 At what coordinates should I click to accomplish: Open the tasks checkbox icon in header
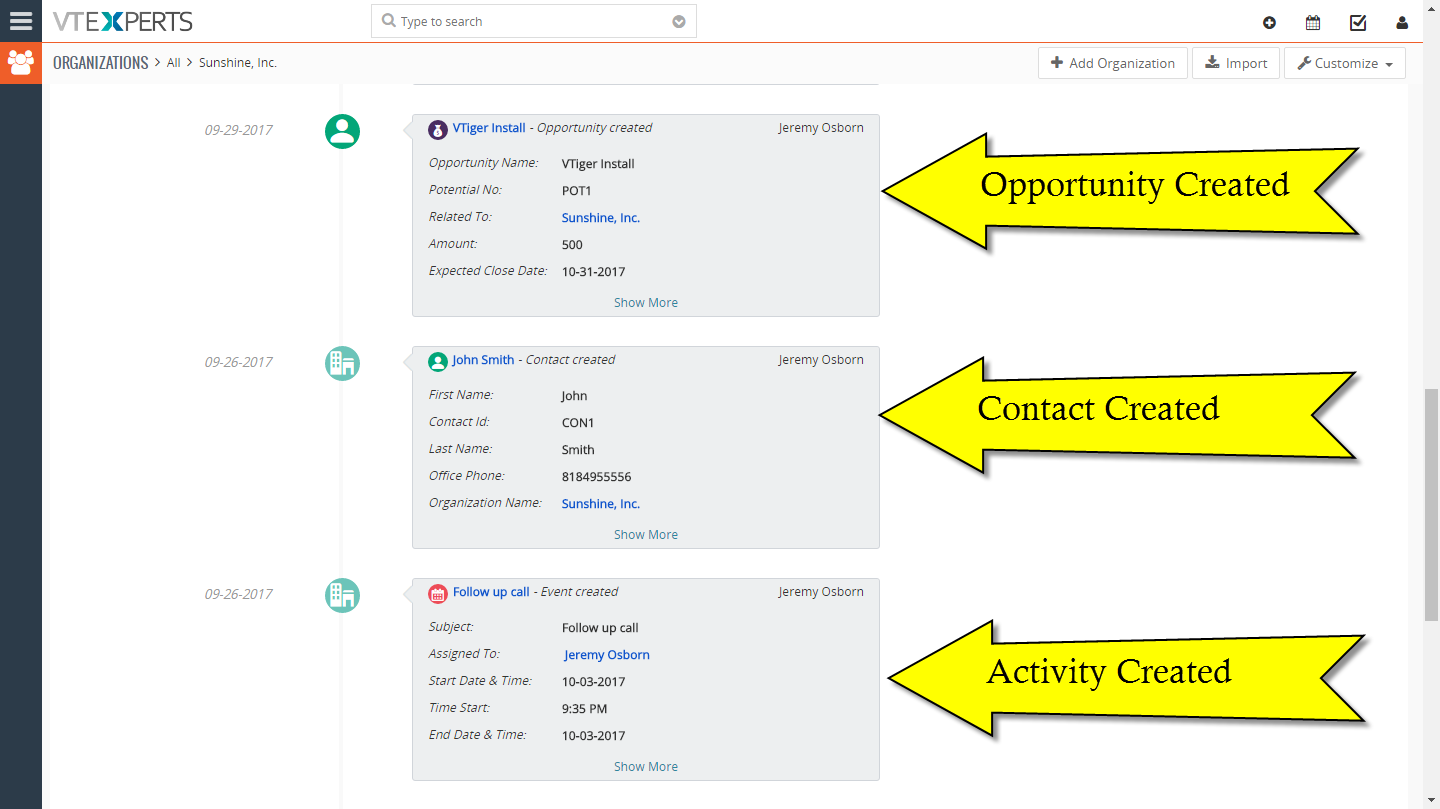click(1358, 22)
